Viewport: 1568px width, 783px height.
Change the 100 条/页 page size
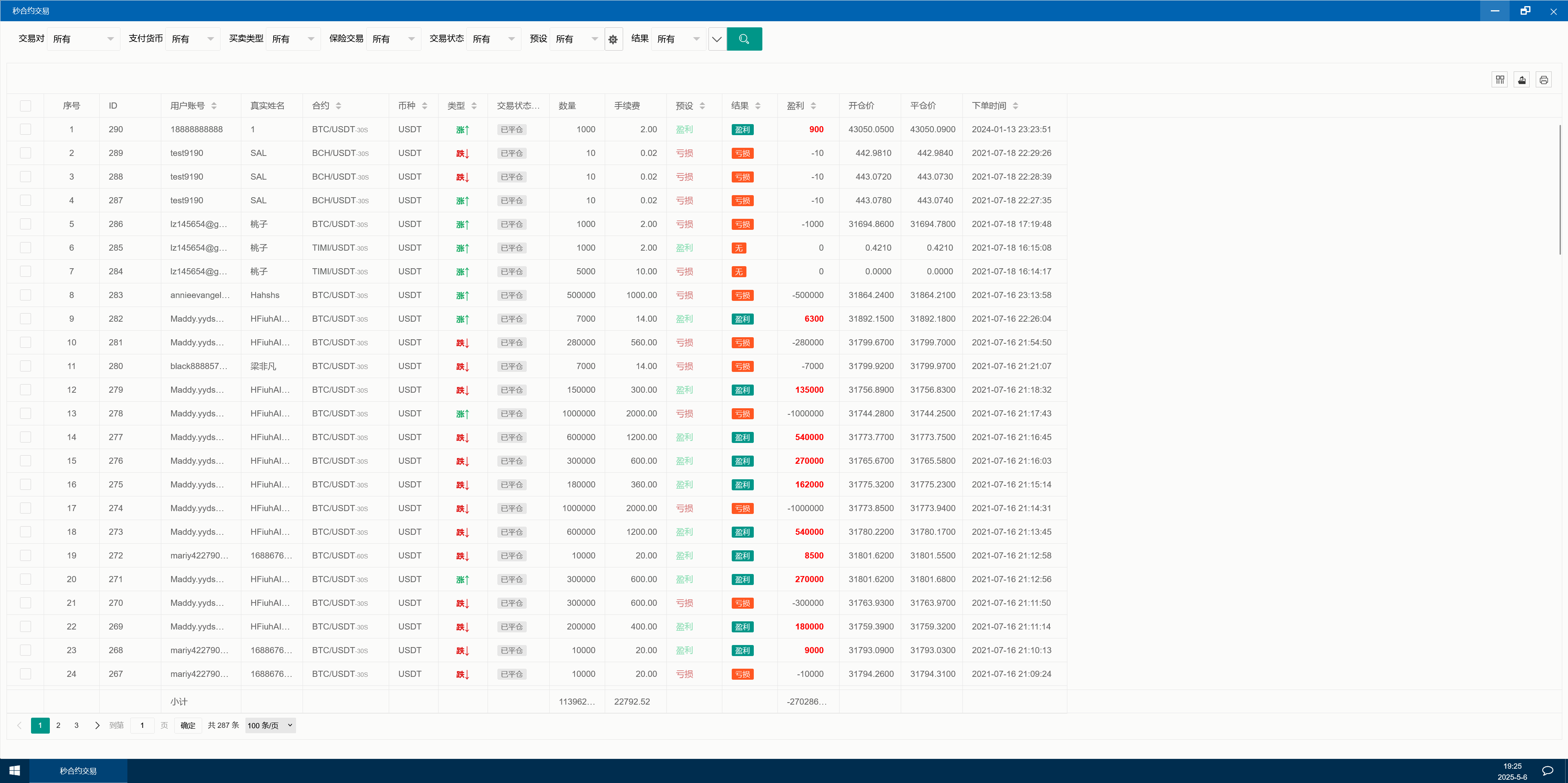click(x=270, y=725)
